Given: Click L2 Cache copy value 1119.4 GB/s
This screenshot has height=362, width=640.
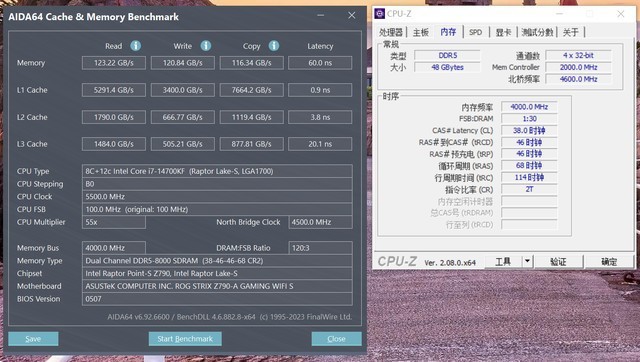Looking at the screenshot, I should (252, 117).
